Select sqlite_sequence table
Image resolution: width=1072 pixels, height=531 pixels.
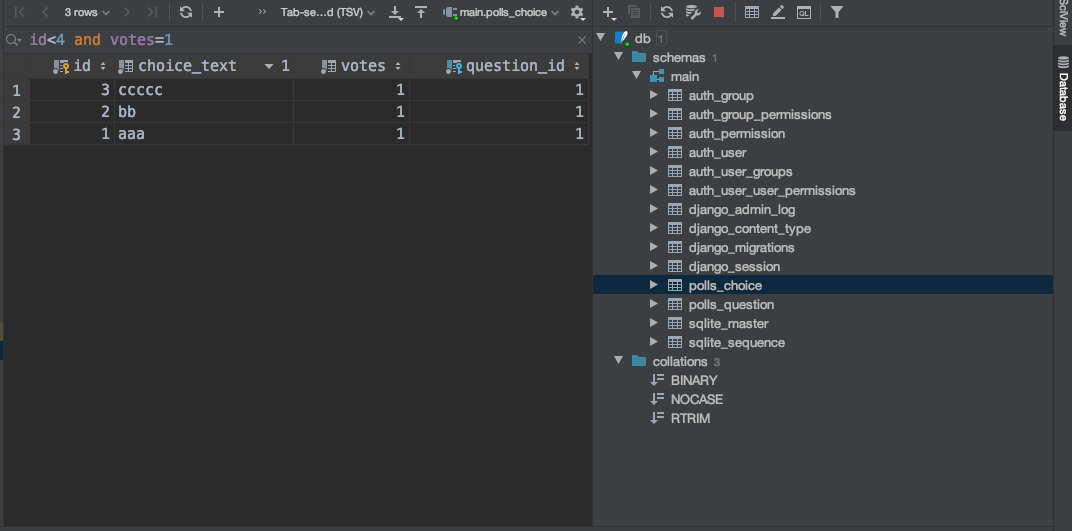736,342
